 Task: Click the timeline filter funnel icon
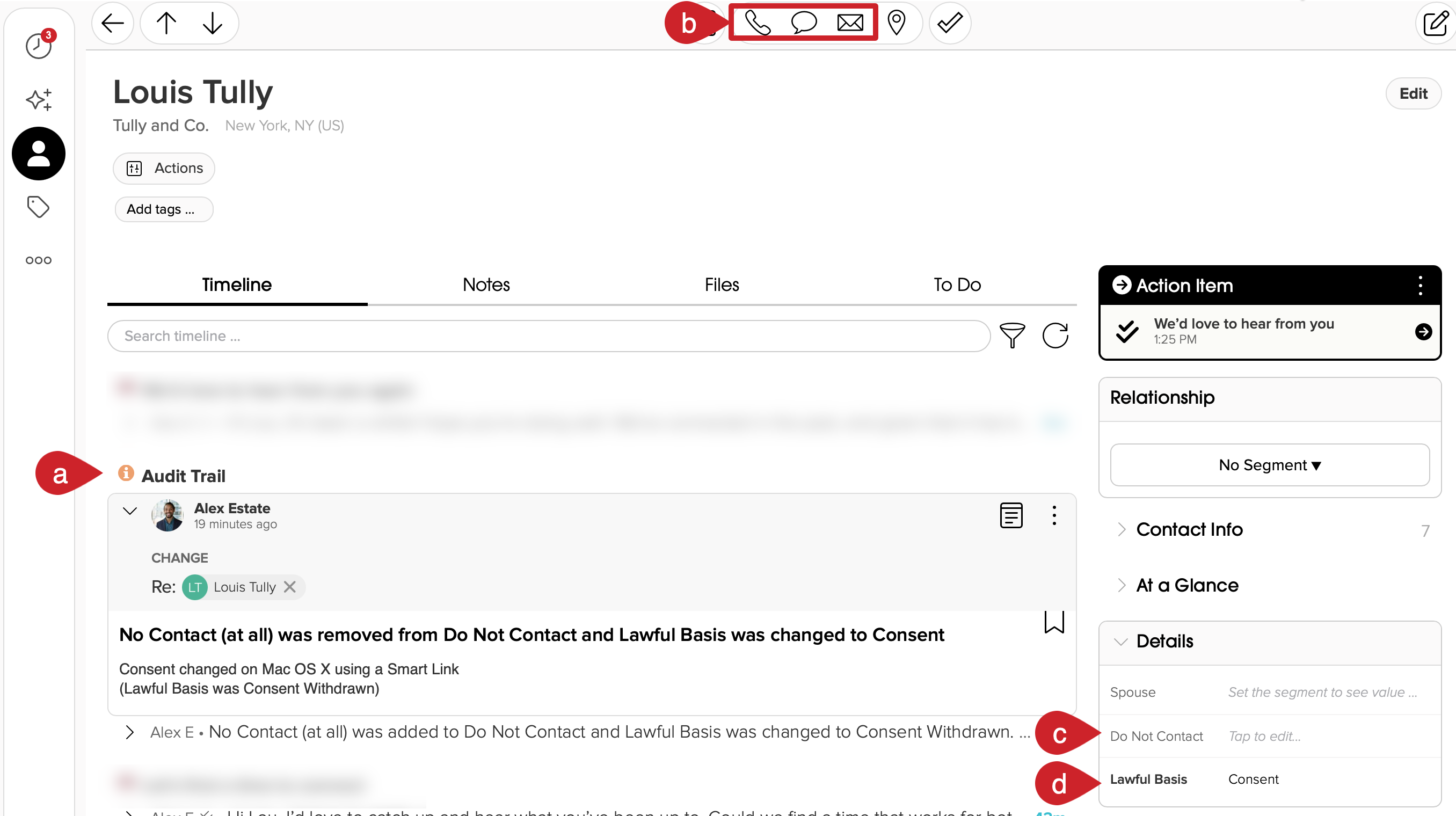pos(1012,336)
